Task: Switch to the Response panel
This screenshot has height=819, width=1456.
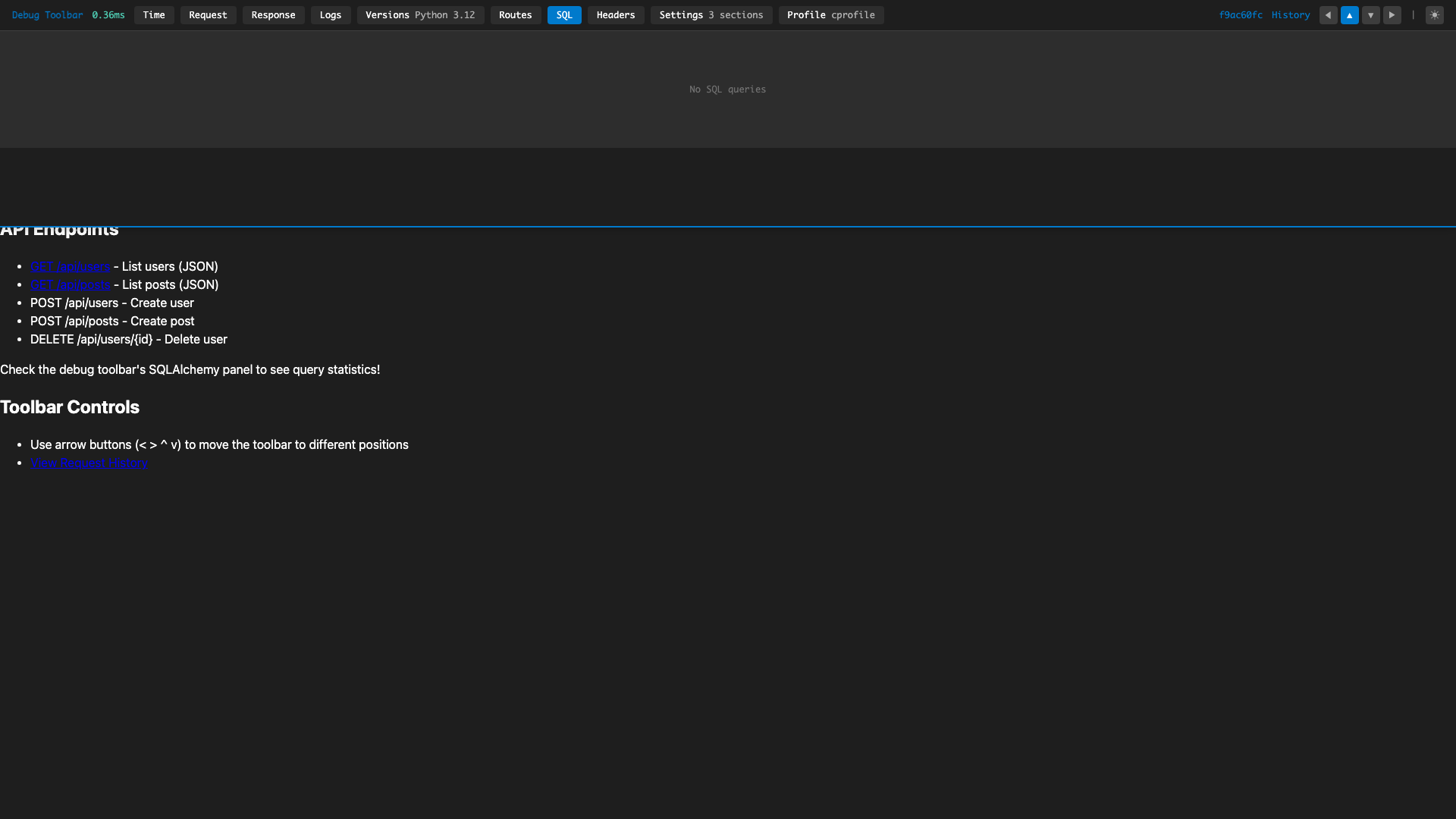Action: [x=273, y=15]
